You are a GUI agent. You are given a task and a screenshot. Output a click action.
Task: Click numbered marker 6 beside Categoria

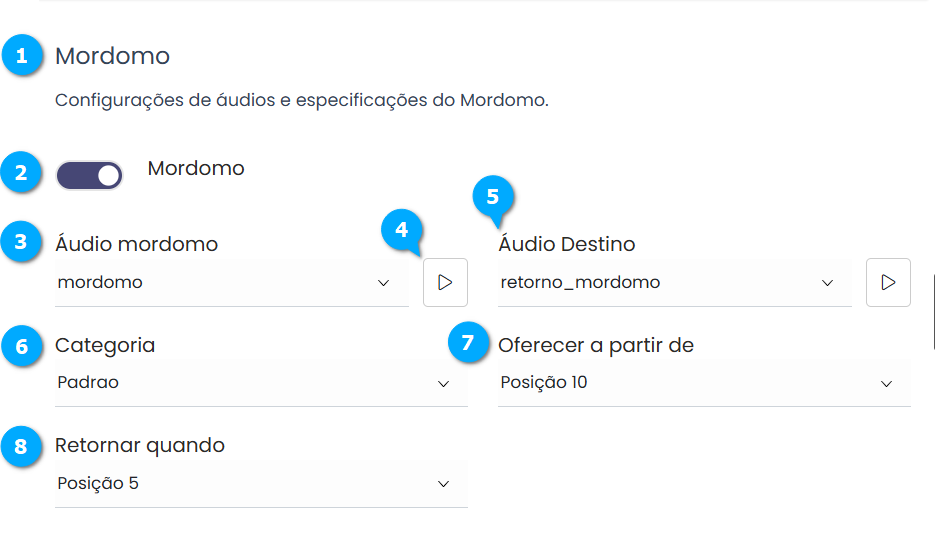(21, 345)
